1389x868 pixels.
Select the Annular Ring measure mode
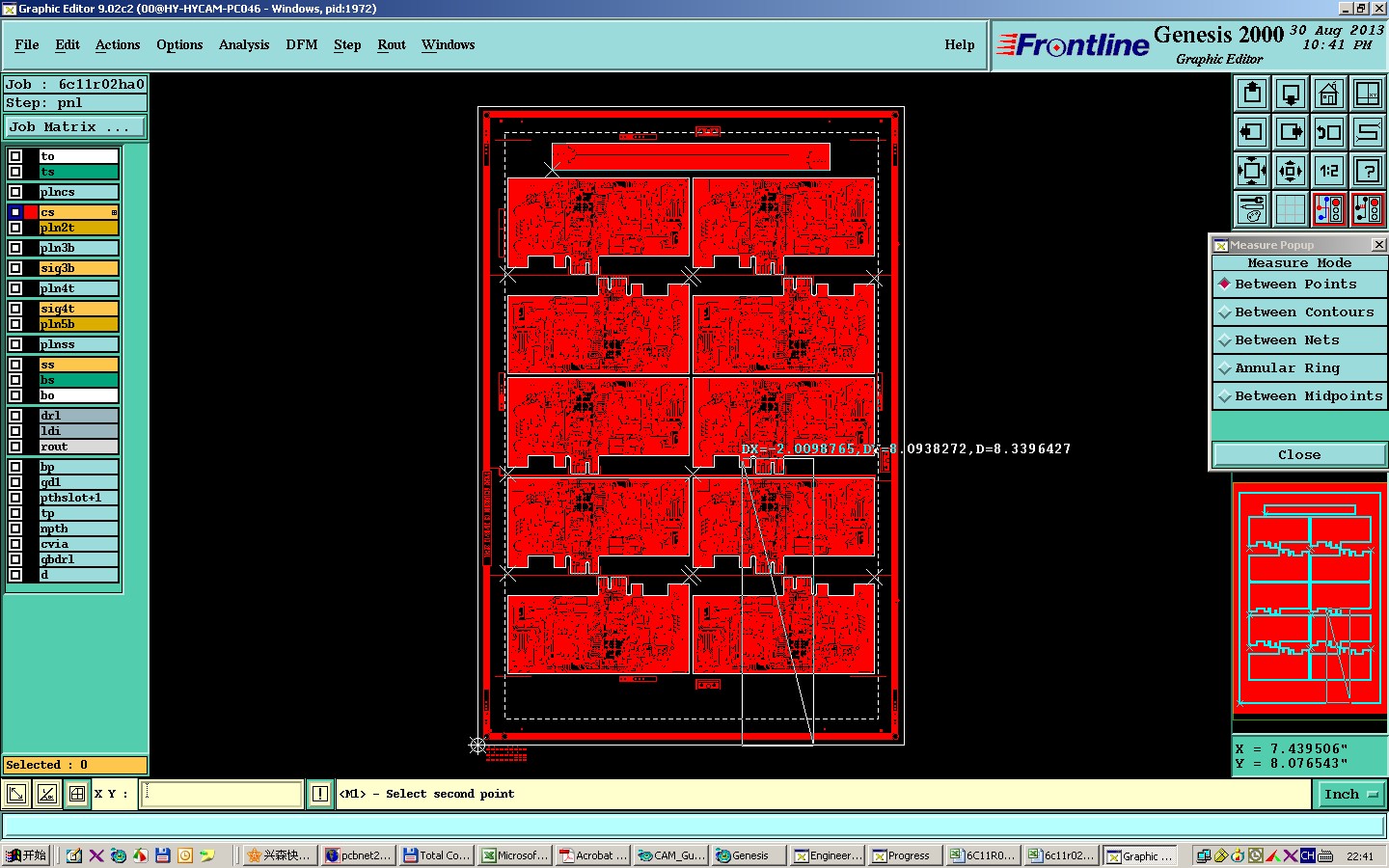pos(1299,368)
